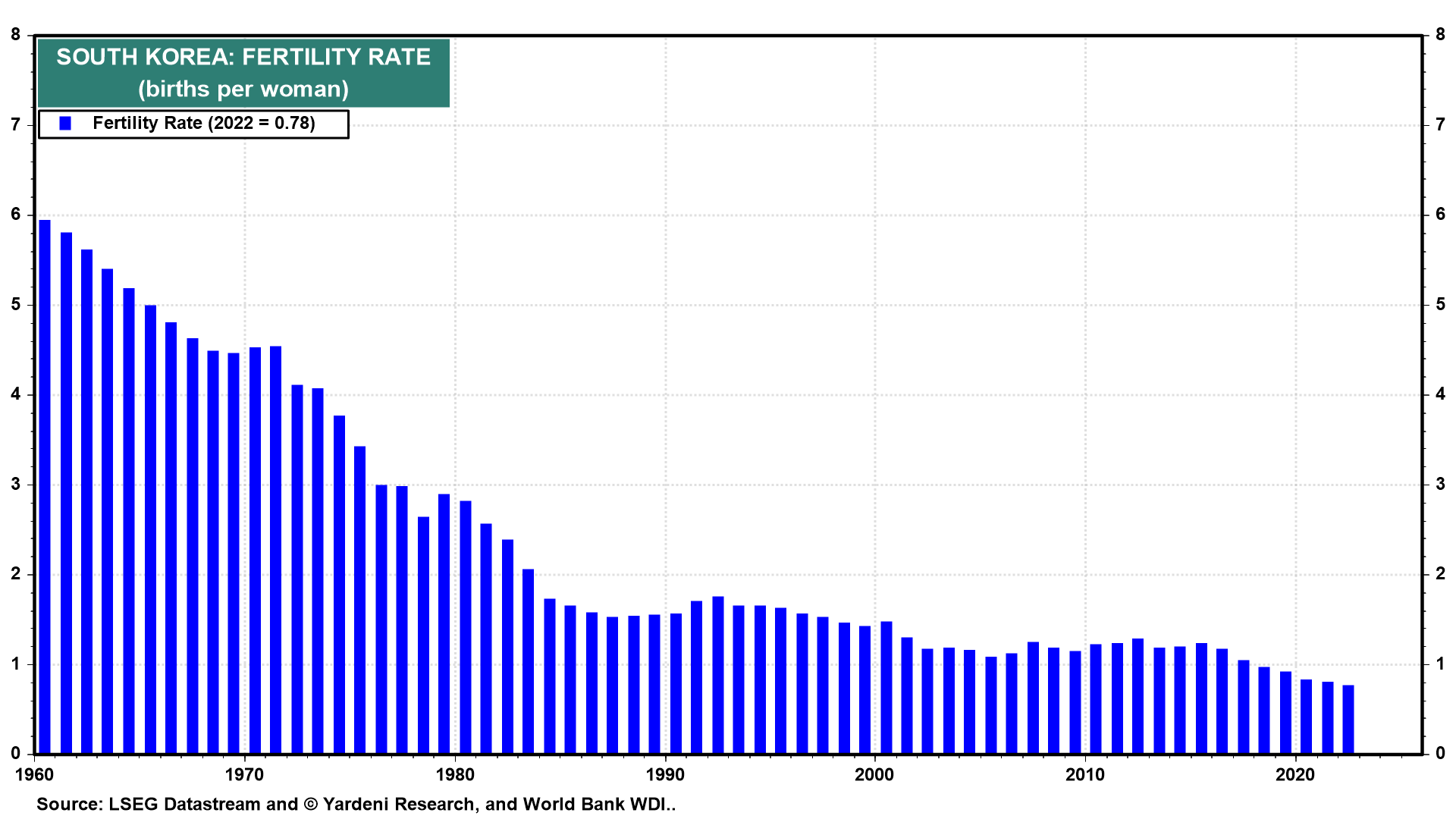Click the bar directly above the 1970 label
The height and width of the screenshot is (819, 1456).
tap(255, 550)
